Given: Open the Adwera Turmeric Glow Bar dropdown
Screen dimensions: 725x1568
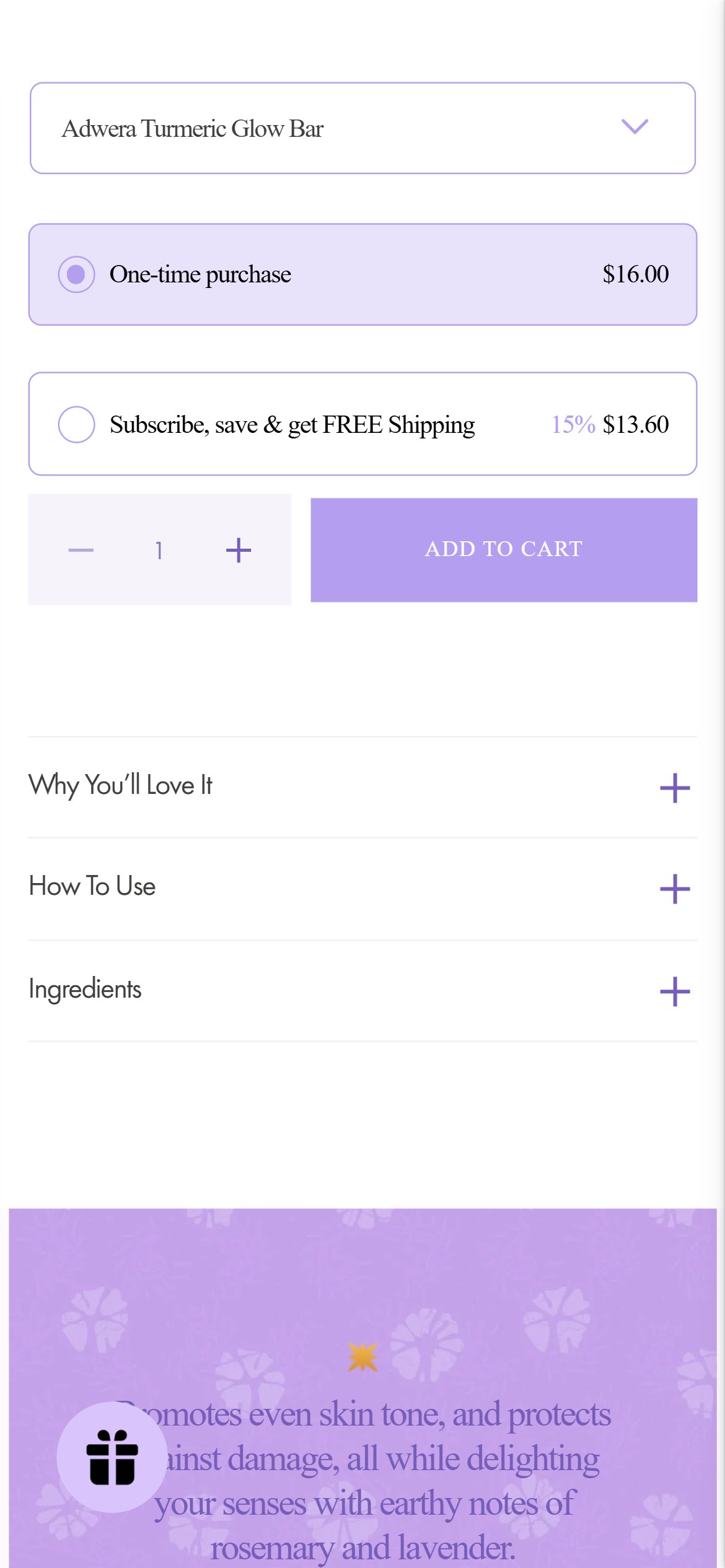Looking at the screenshot, I should [x=362, y=128].
